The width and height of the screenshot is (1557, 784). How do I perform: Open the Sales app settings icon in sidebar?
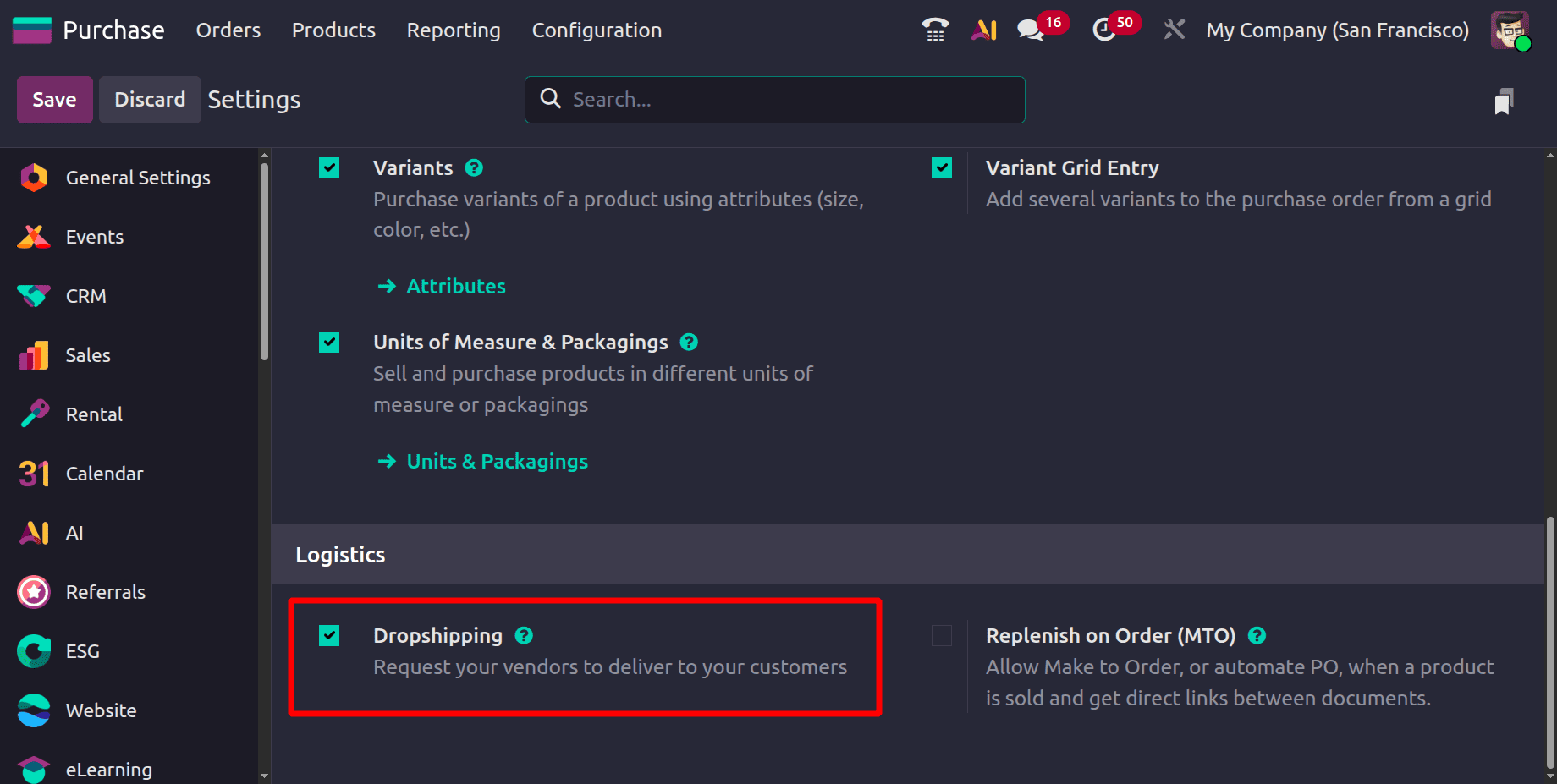(x=33, y=354)
